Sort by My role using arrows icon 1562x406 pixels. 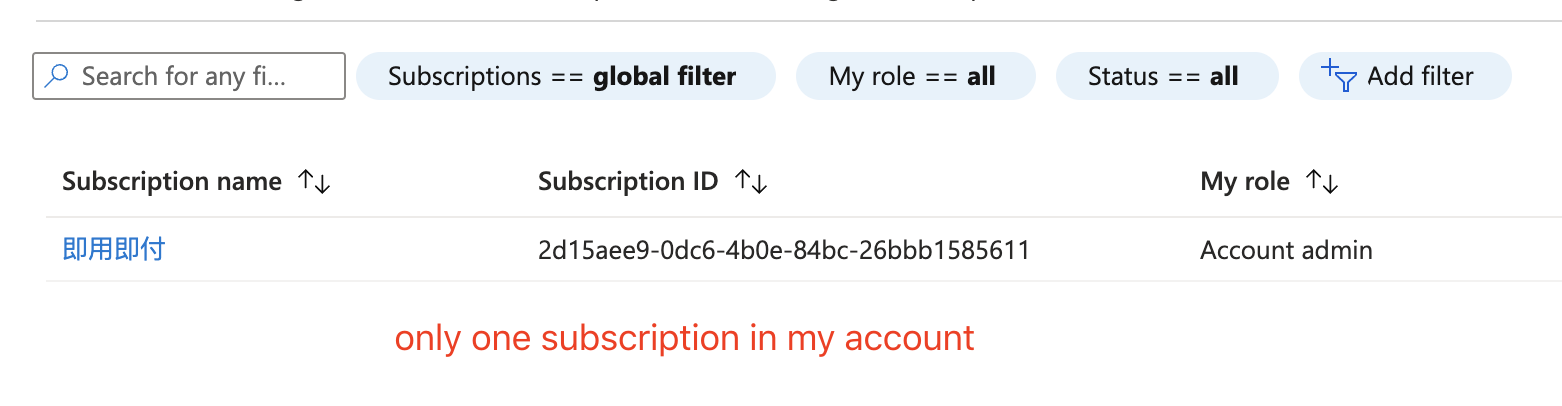coord(1322,182)
